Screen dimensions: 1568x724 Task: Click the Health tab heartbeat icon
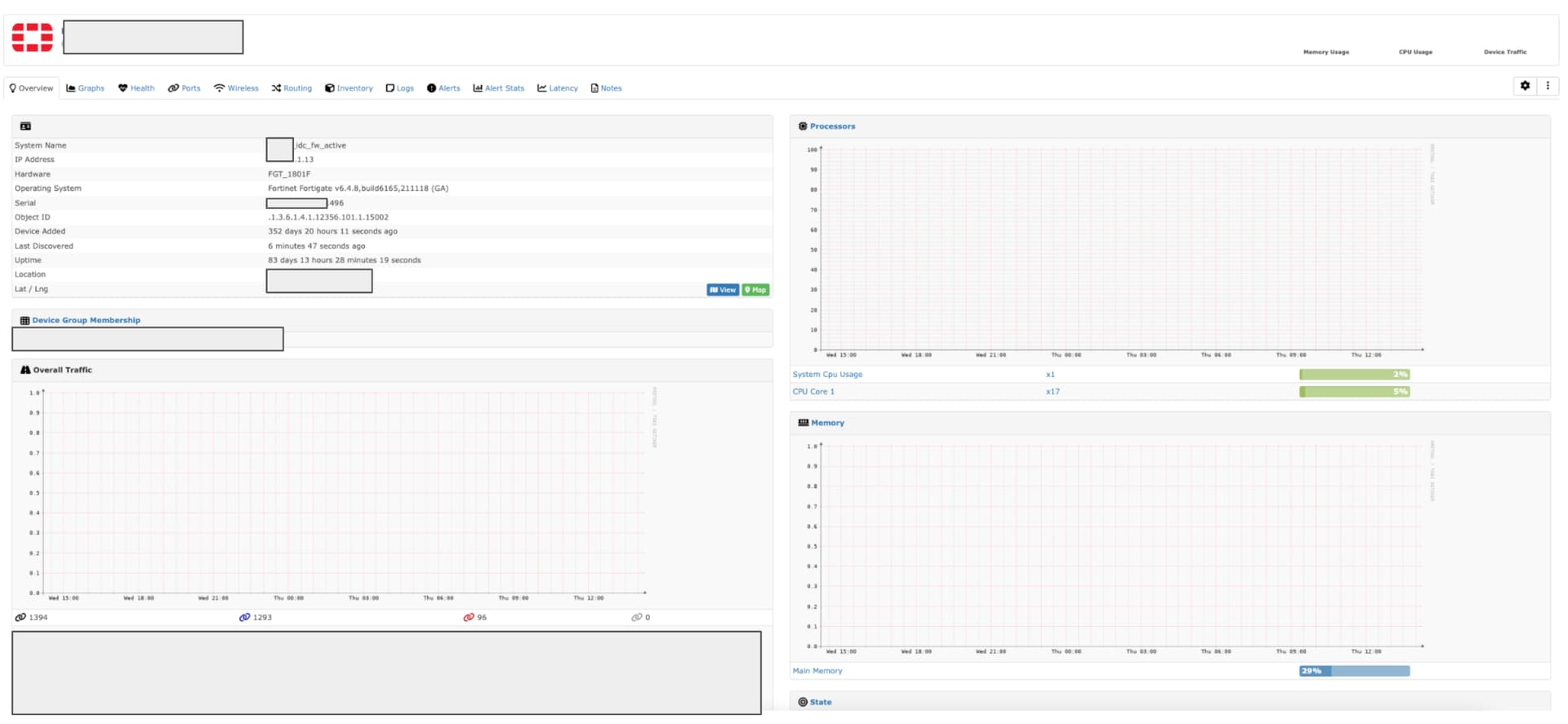tap(122, 88)
